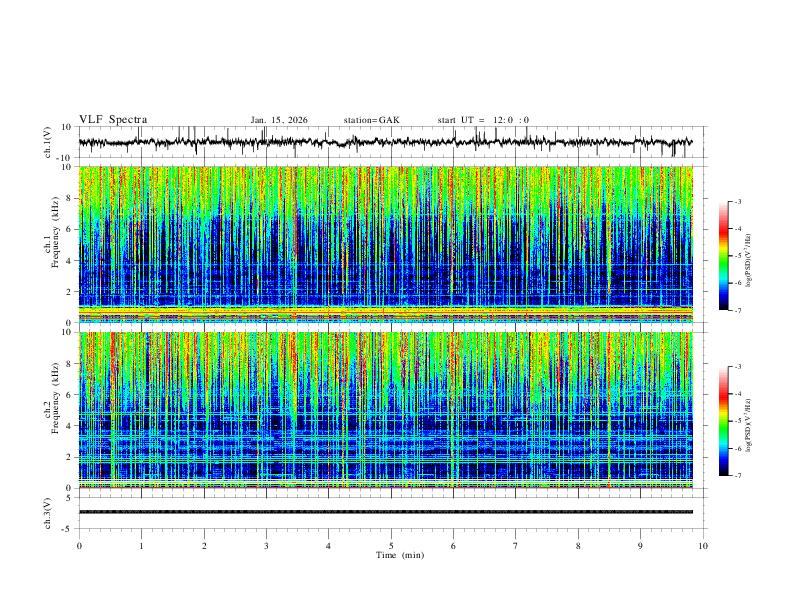This screenshot has height=612, width=792.
Task: Click the '-3' label on ch.1 color bar
Action: click(737, 201)
